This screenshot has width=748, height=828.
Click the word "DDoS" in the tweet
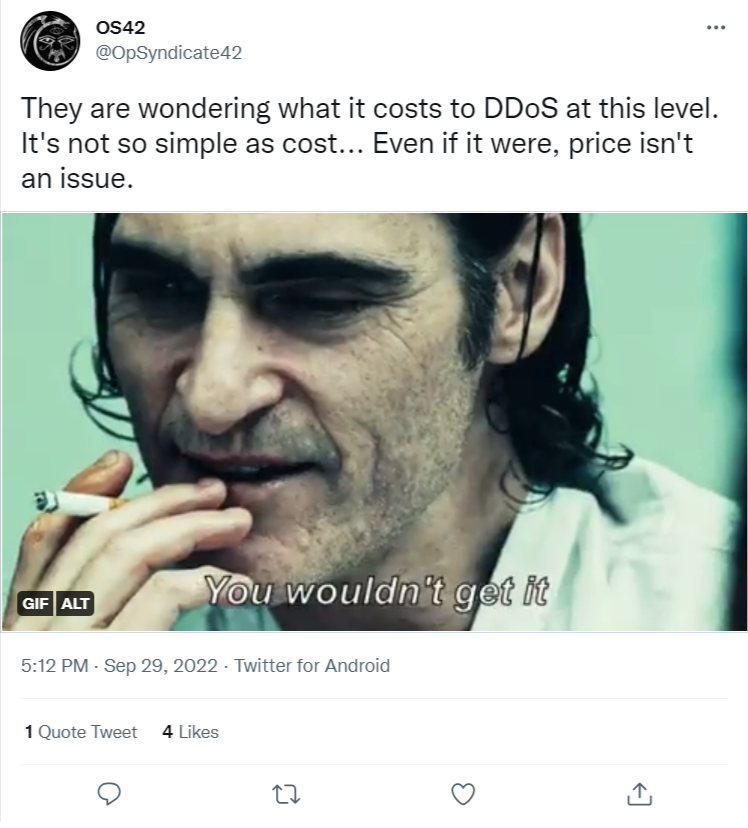pyautogui.click(x=519, y=108)
